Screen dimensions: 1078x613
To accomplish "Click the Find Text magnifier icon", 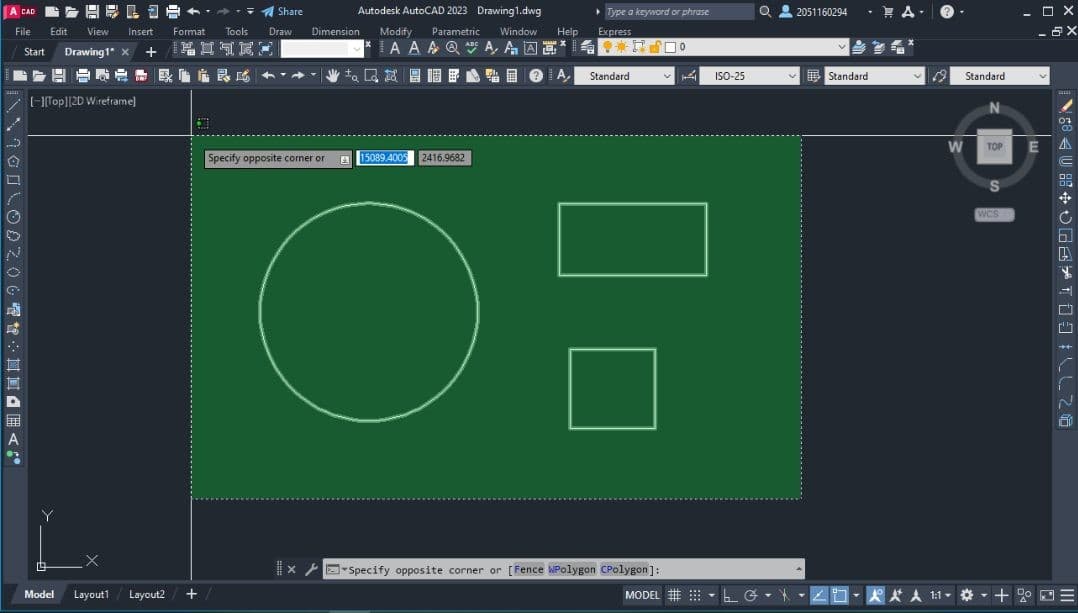I will (452, 47).
